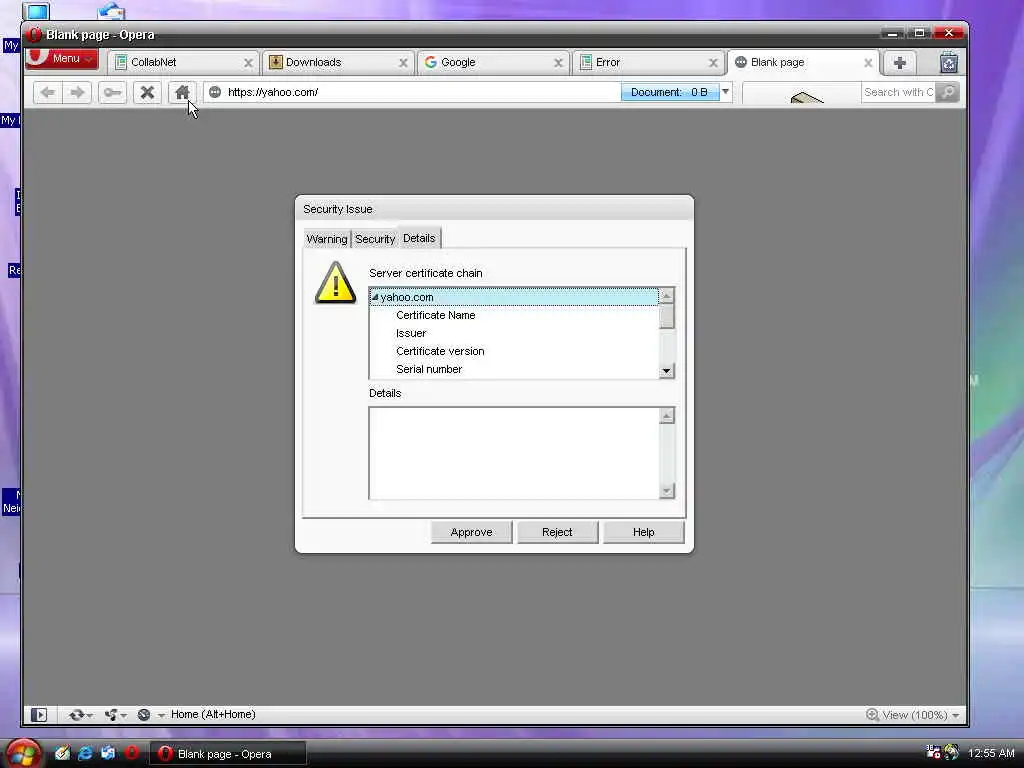This screenshot has height=768, width=1024.
Task: Open the Windows Start orb
Action: click(23, 754)
